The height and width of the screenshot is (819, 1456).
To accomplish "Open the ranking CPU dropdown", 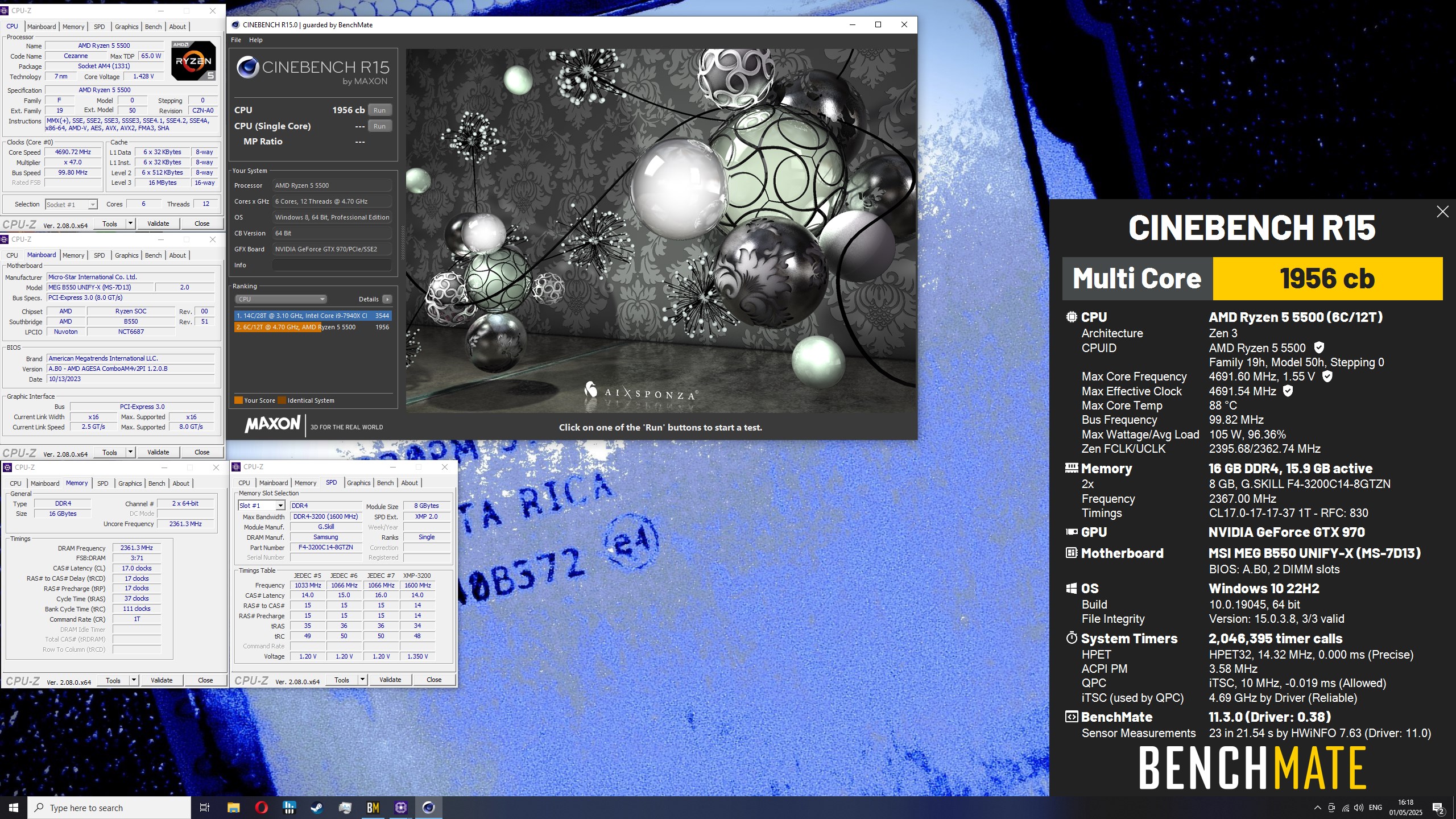I will click(x=281, y=299).
